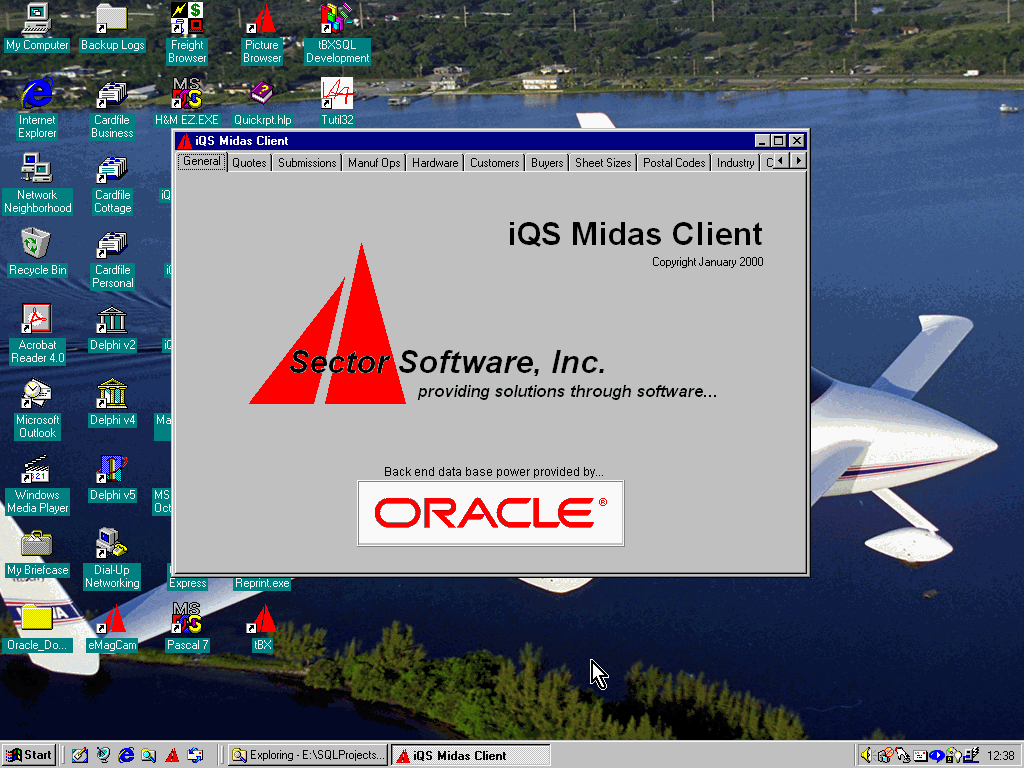Launch Internet Explorer from the quick launch bar
This screenshot has width=1024, height=768.
point(126,756)
